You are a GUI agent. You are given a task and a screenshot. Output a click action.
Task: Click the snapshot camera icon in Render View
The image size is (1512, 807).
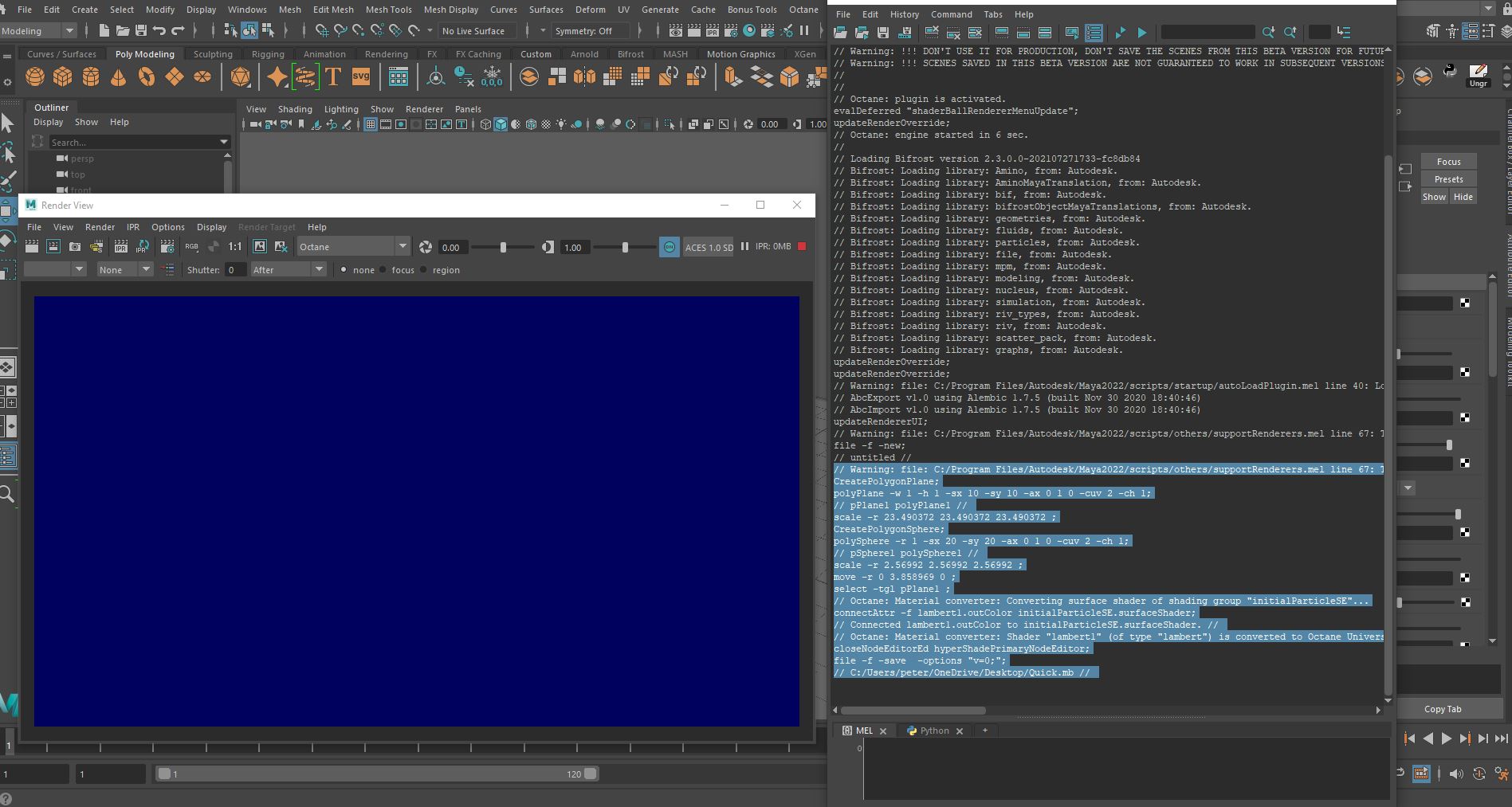[75, 247]
